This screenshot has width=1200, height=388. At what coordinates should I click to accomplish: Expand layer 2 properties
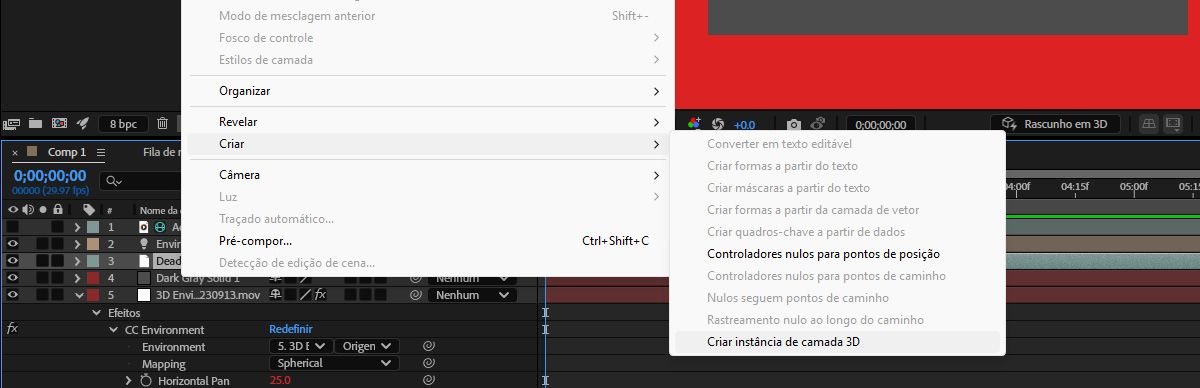tap(77, 244)
